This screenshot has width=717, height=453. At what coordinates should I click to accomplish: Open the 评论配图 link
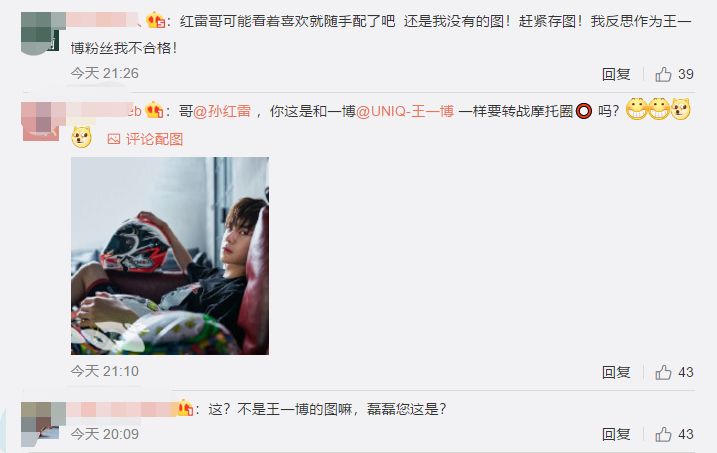click(154, 139)
